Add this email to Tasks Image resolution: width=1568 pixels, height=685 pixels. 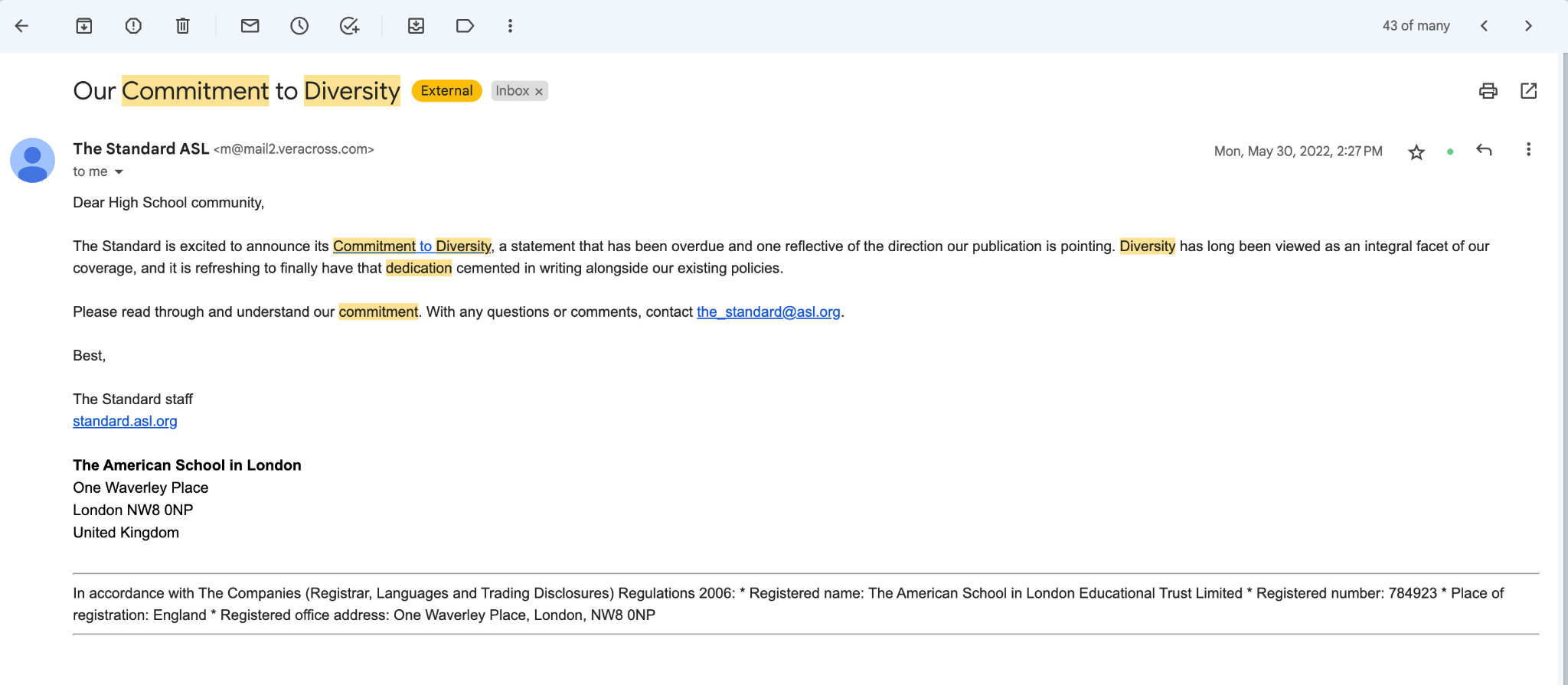pyautogui.click(x=349, y=26)
